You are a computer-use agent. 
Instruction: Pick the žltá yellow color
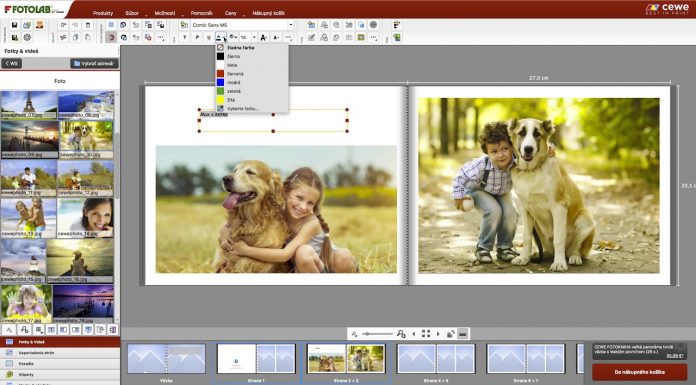252,100
